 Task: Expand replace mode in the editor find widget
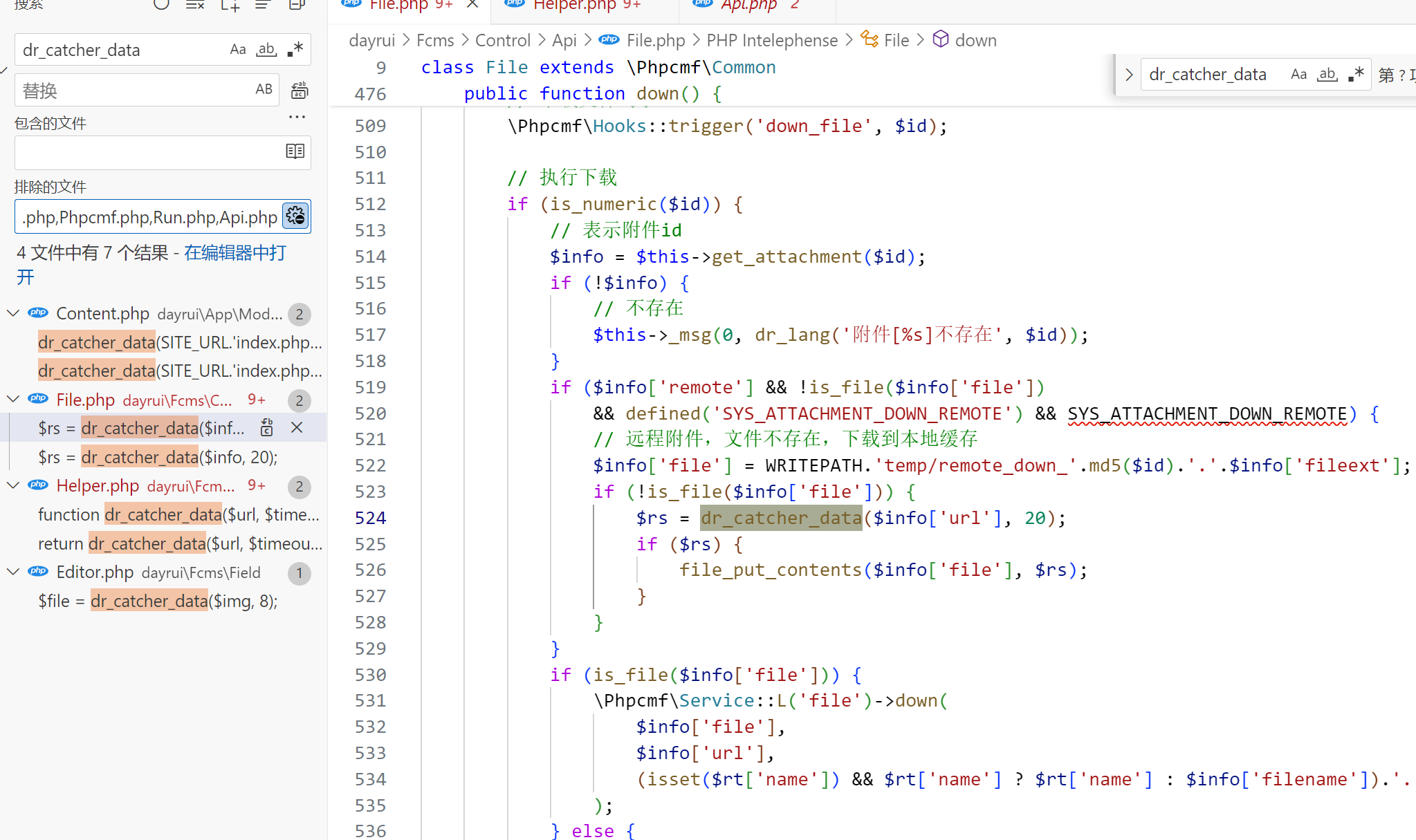pos(1128,74)
